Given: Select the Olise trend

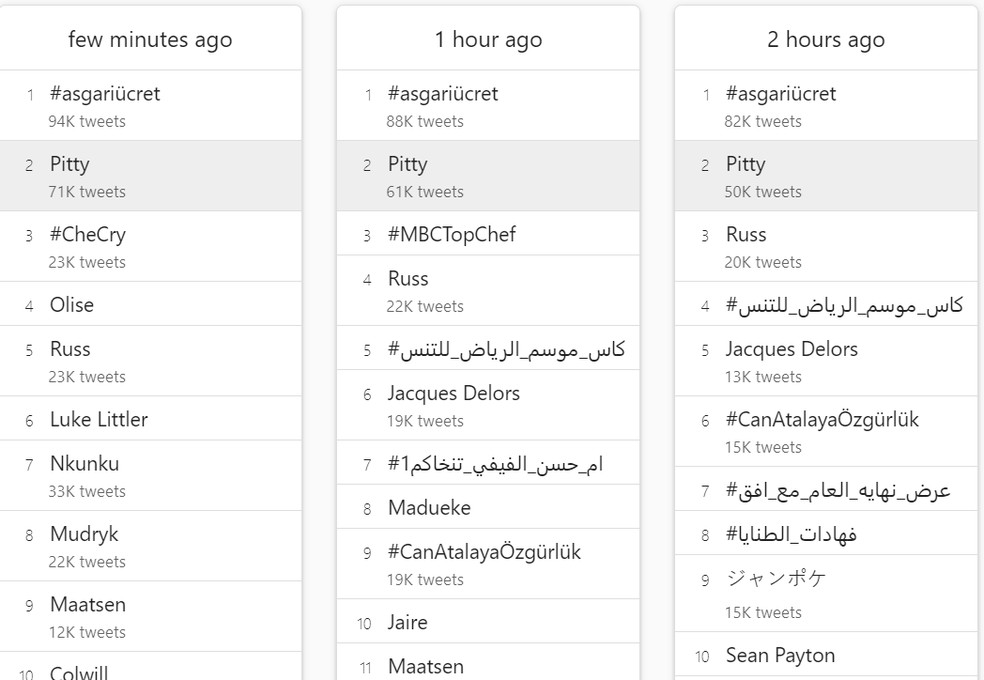Looking at the screenshot, I should click(x=72, y=305).
